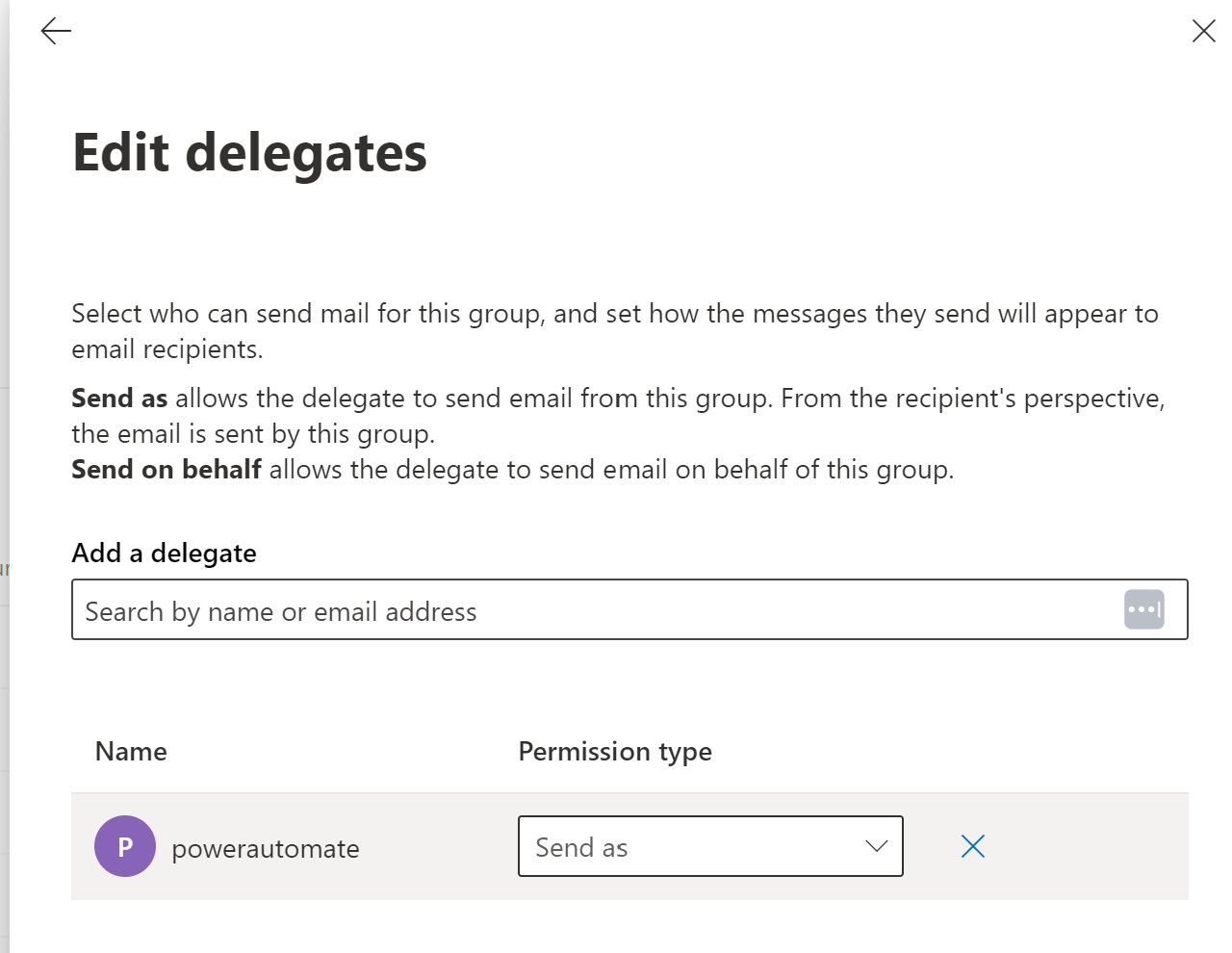
Task: Close the Edit delegates panel
Action: pyautogui.click(x=1203, y=31)
